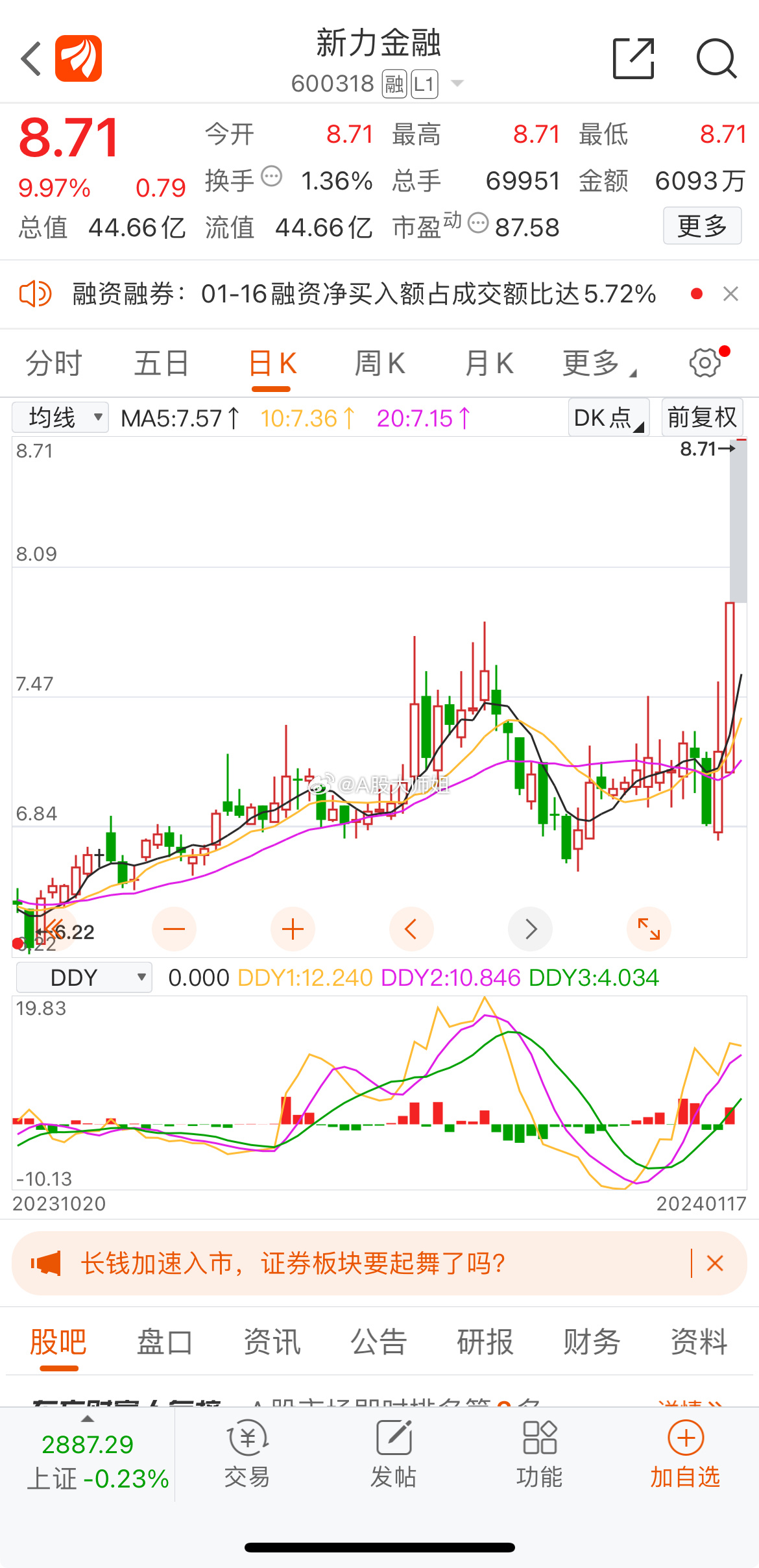Tap the info icon next to 市盈动
The height and width of the screenshot is (1568, 759).
[478, 223]
